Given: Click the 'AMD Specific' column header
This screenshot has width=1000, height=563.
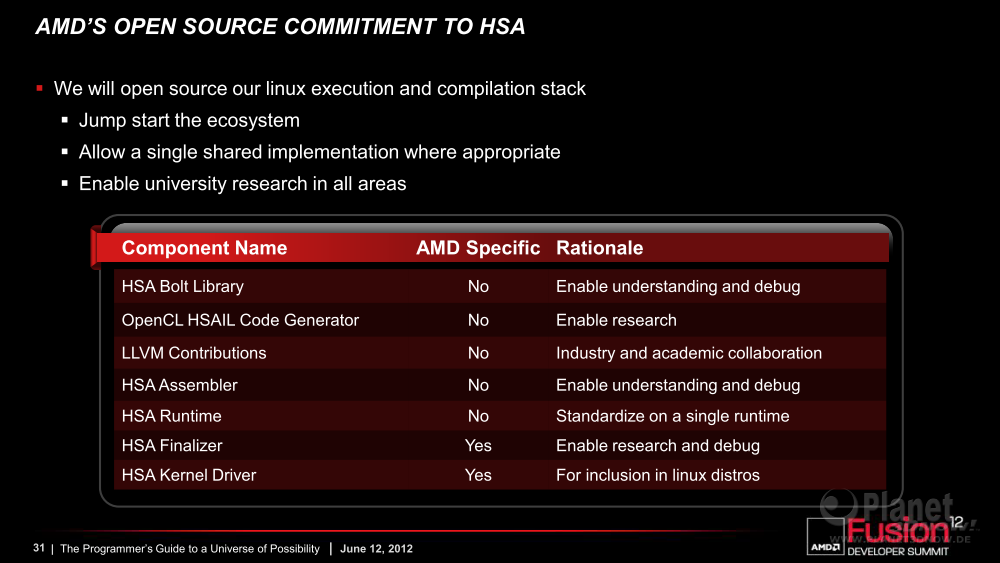Looking at the screenshot, I should (478, 248).
